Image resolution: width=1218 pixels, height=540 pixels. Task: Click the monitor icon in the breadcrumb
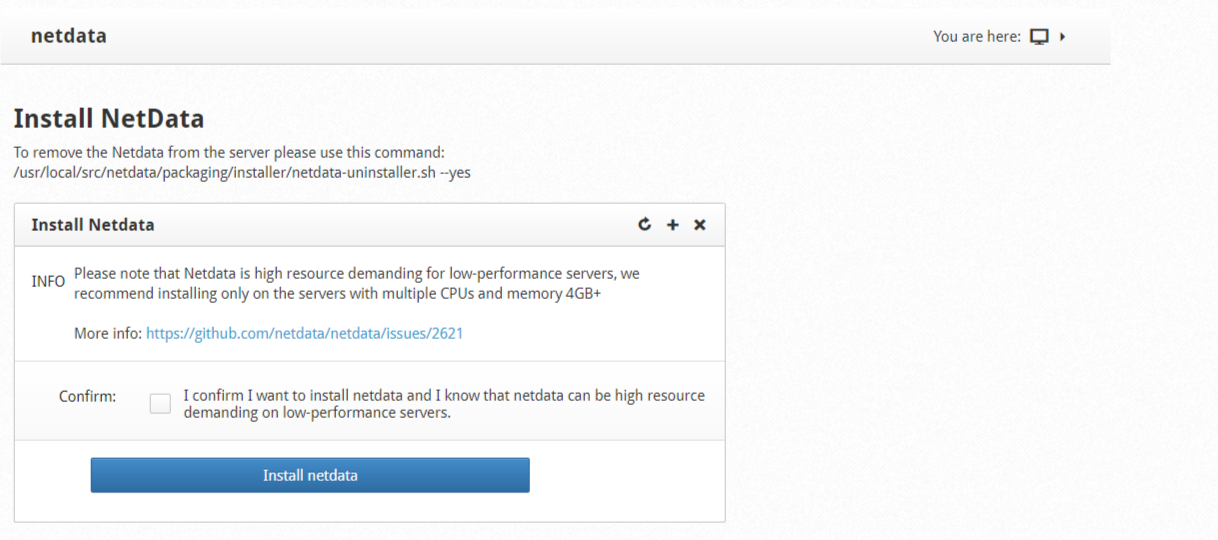(x=1039, y=37)
